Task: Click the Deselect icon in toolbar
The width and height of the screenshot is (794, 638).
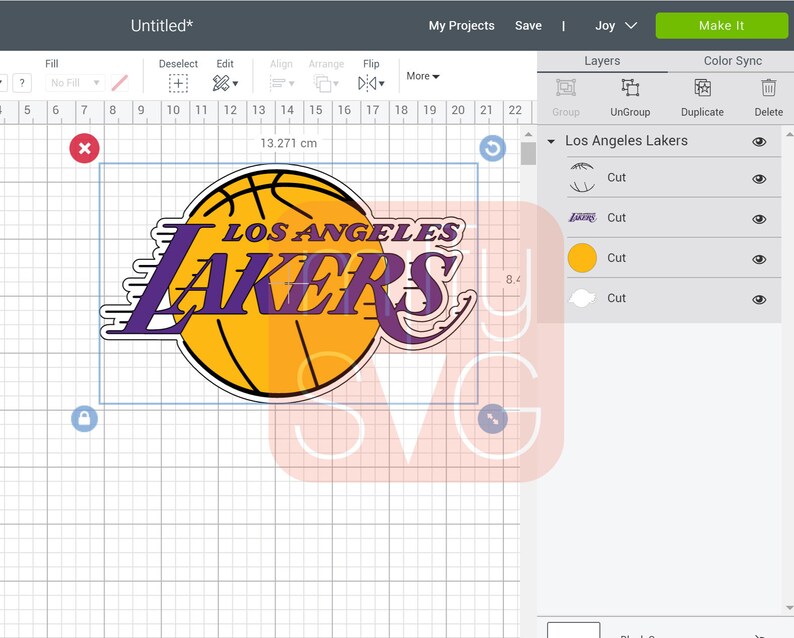Action: pos(178,83)
